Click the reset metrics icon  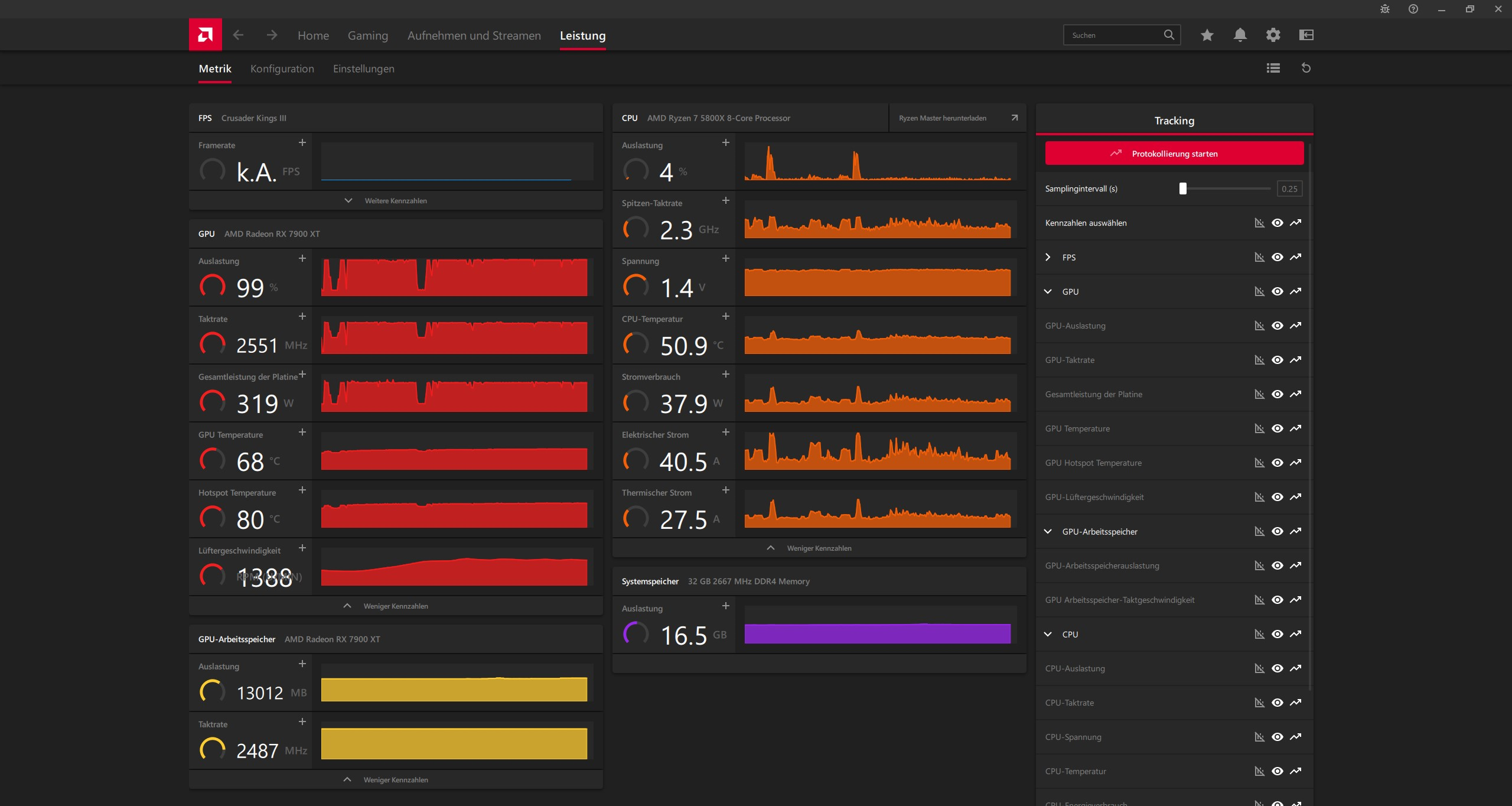(x=1306, y=68)
